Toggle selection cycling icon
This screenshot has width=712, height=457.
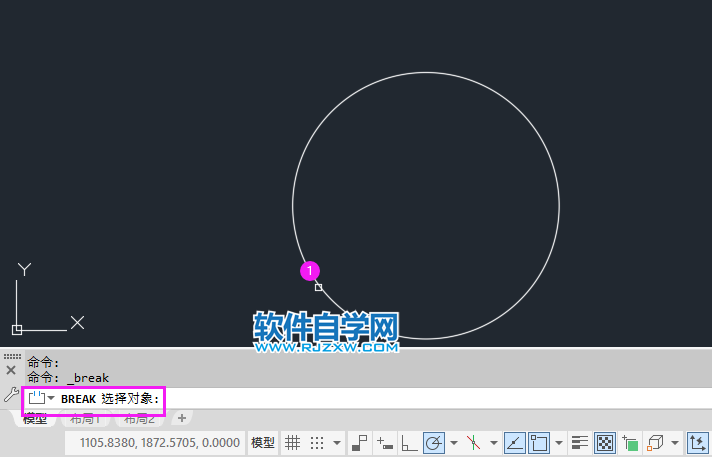pyautogui.click(x=630, y=442)
